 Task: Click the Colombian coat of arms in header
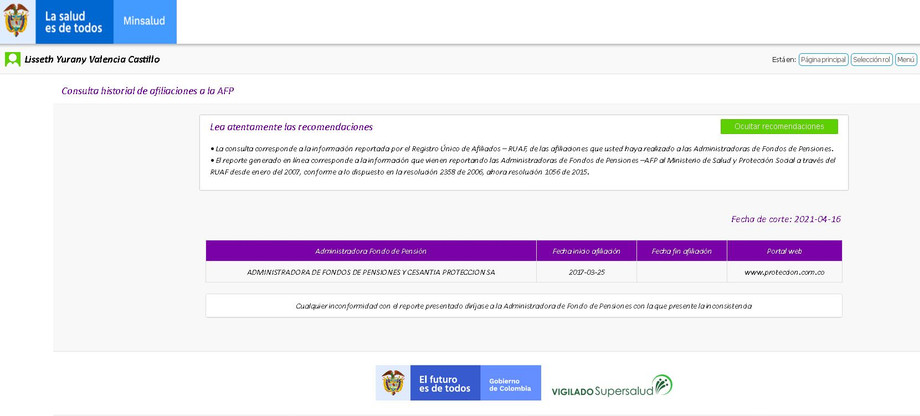tap(17, 21)
